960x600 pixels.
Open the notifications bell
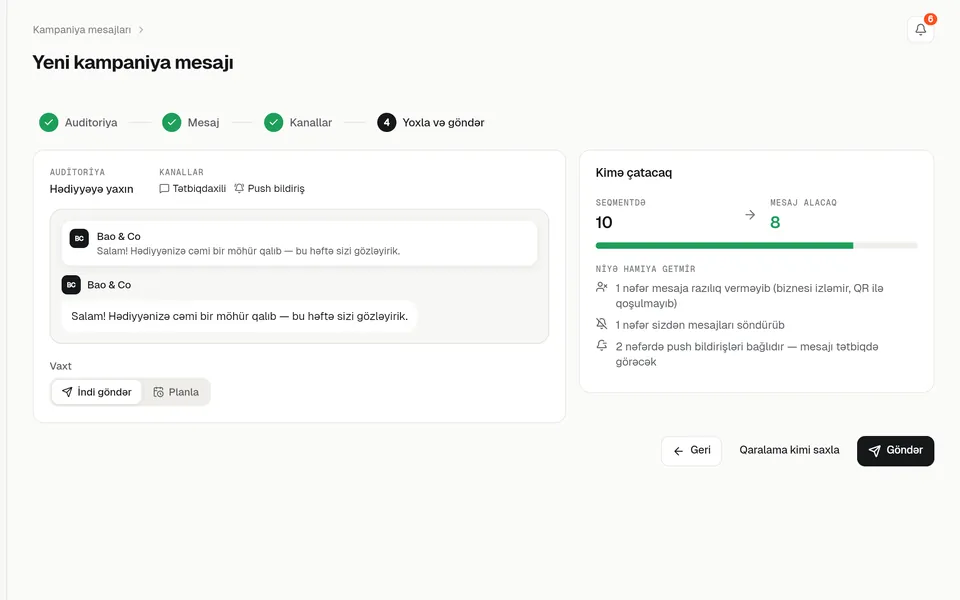[x=920, y=29]
